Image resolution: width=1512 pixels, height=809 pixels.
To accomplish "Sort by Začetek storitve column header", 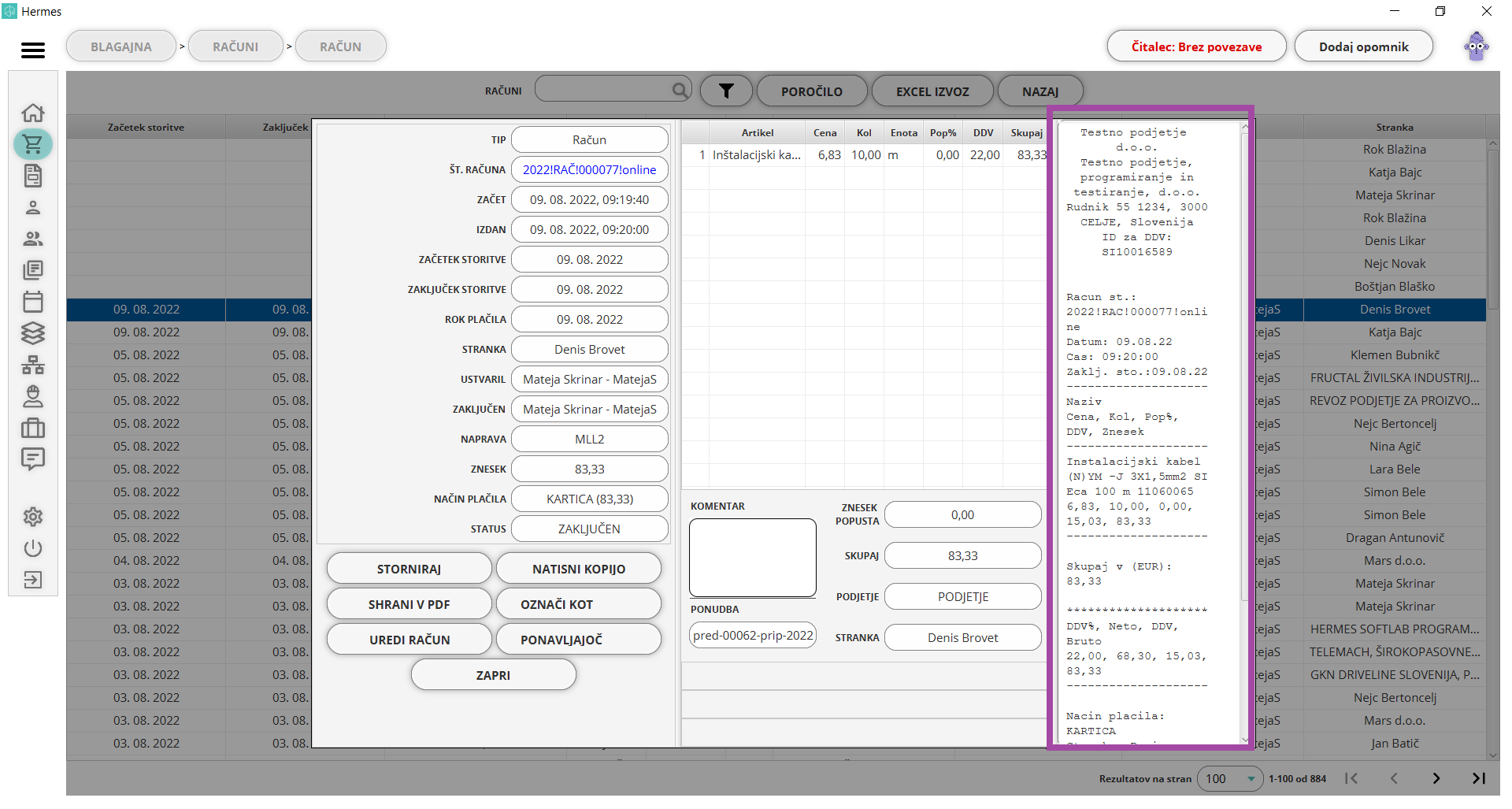I will click(146, 127).
